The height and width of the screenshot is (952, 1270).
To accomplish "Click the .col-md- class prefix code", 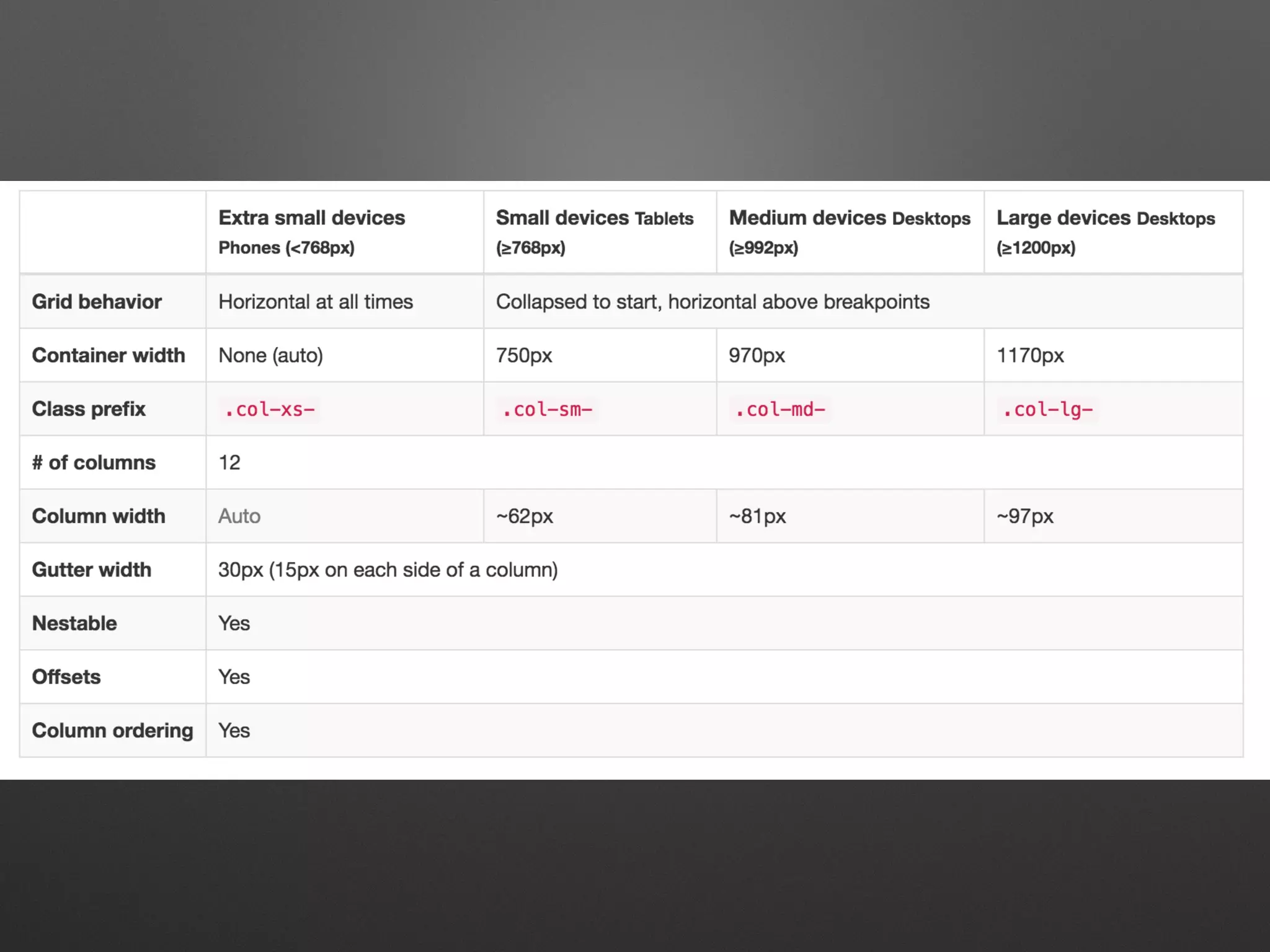I will pos(780,410).
